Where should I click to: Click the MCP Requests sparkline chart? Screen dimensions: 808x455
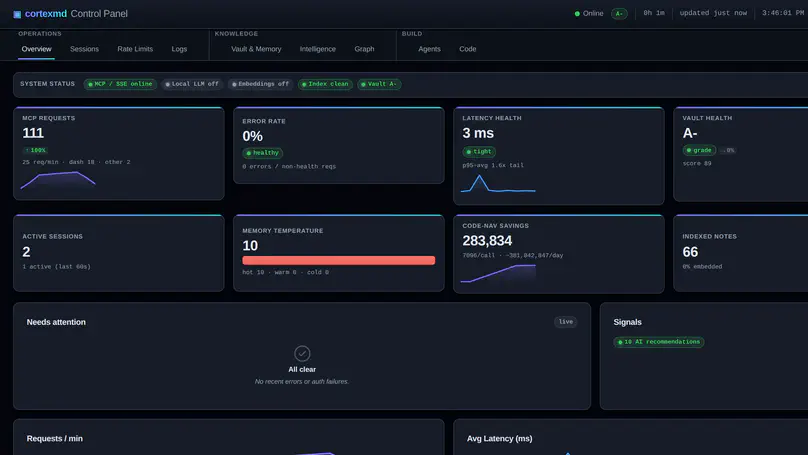pos(58,180)
